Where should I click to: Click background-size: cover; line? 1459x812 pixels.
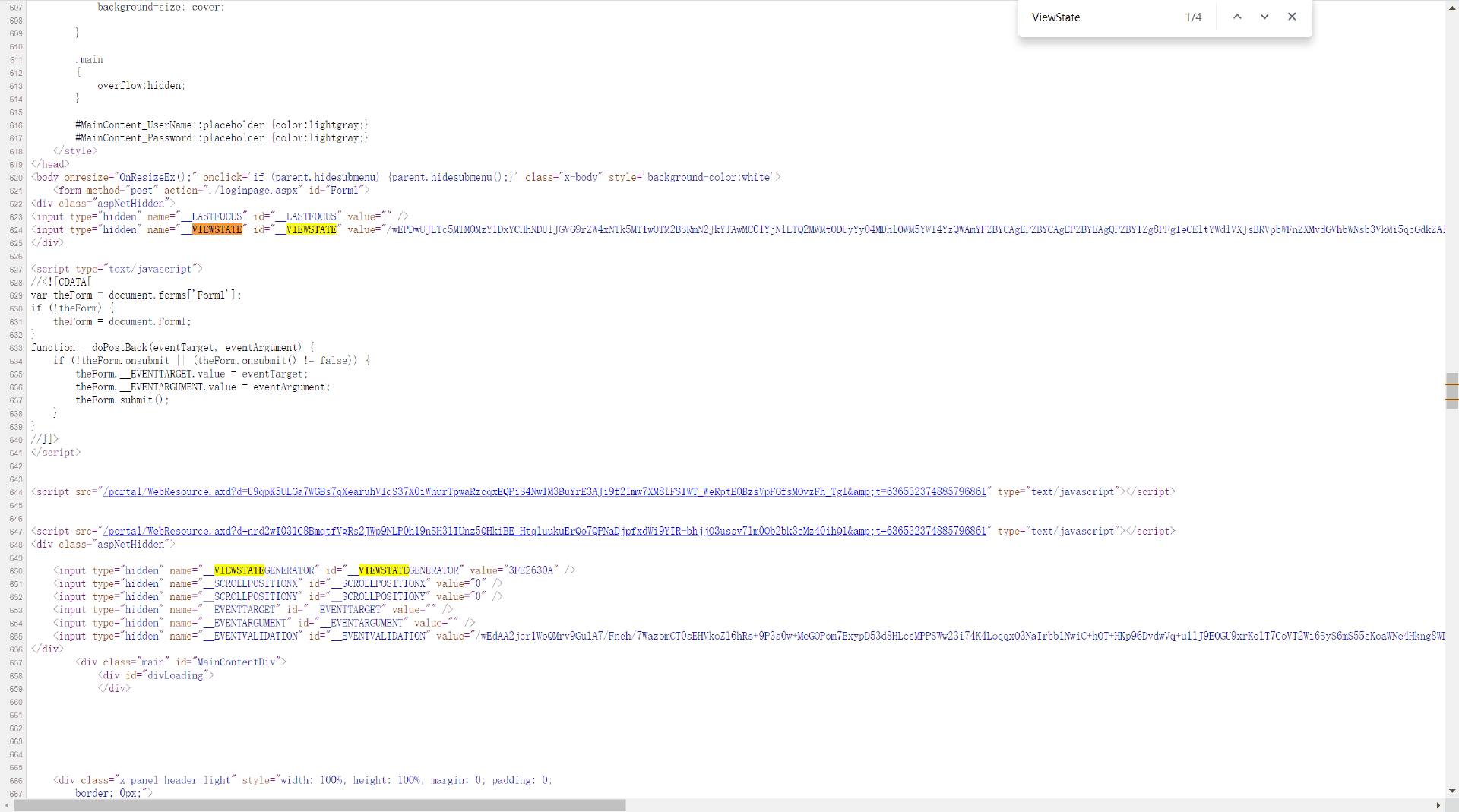pyautogui.click(x=161, y=8)
